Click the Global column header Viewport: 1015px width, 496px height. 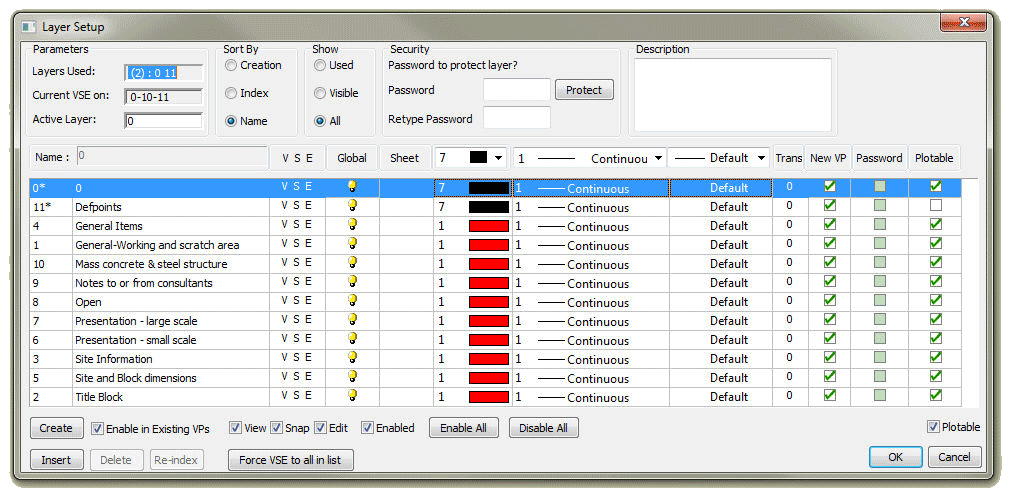(x=352, y=158)
